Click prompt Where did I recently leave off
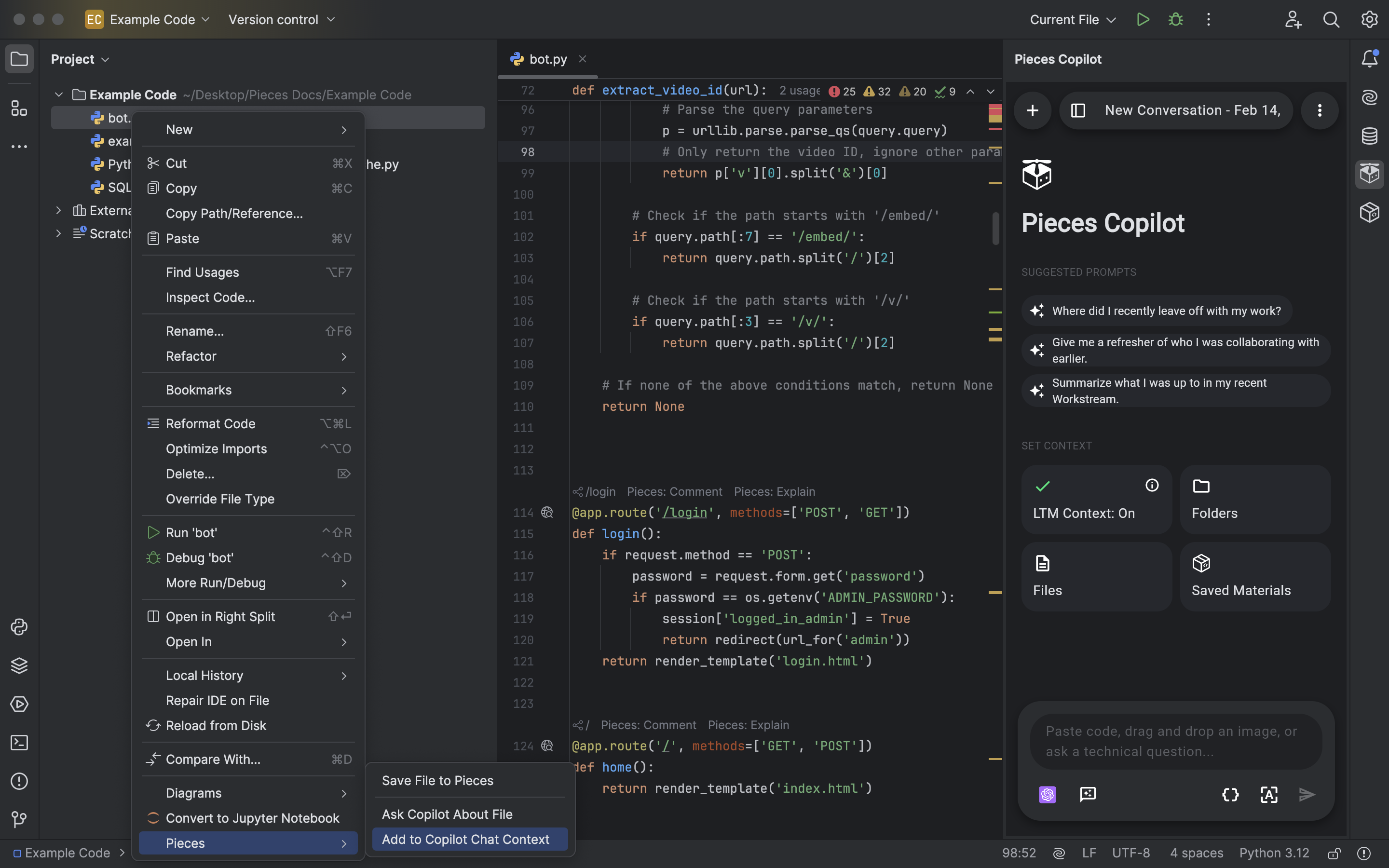1389x868 pixels. pyautogui.click(x=1157, y=311)
